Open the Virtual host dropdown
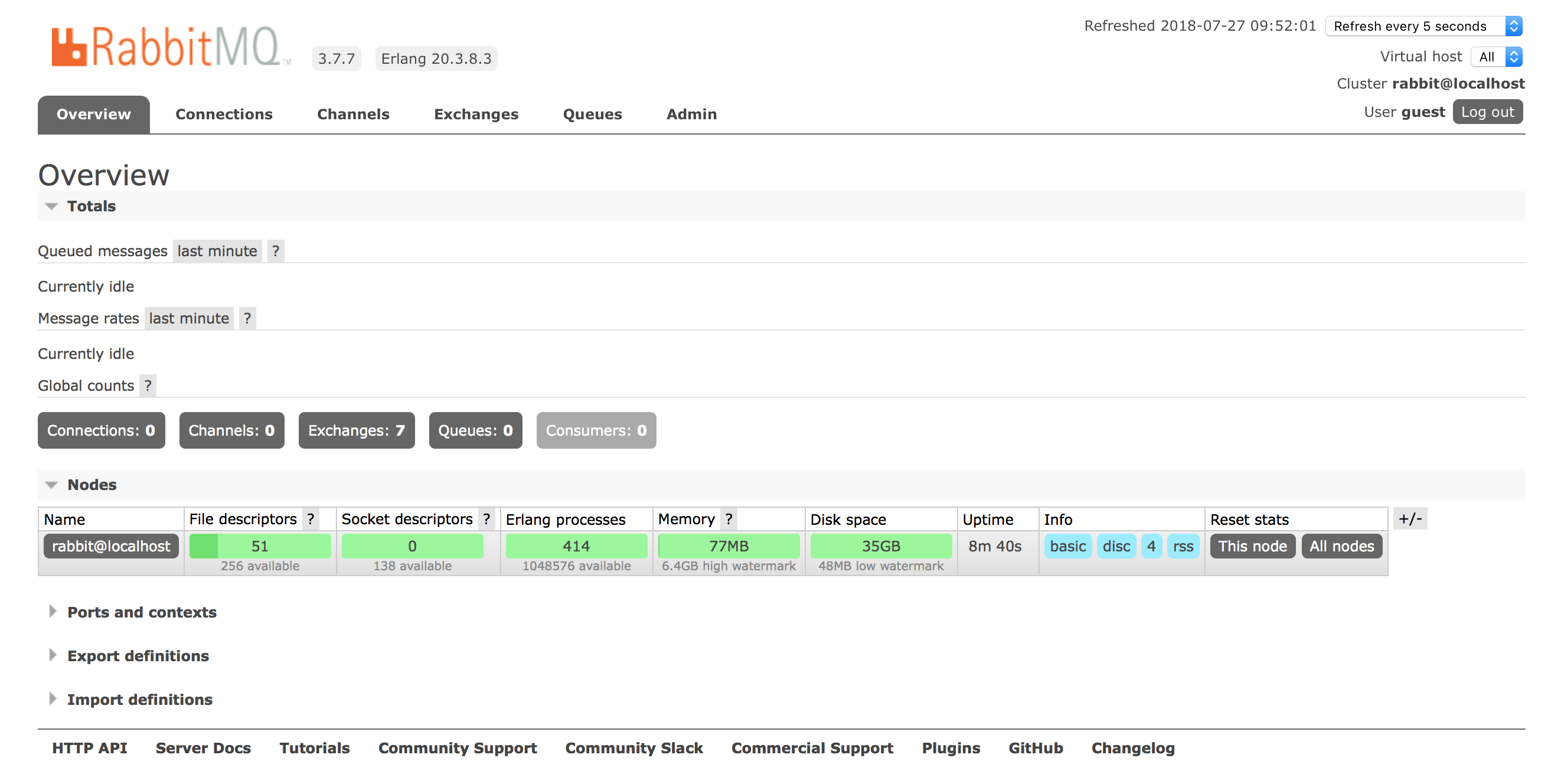The image size is (1561, 784). [x=1495, y=57]
